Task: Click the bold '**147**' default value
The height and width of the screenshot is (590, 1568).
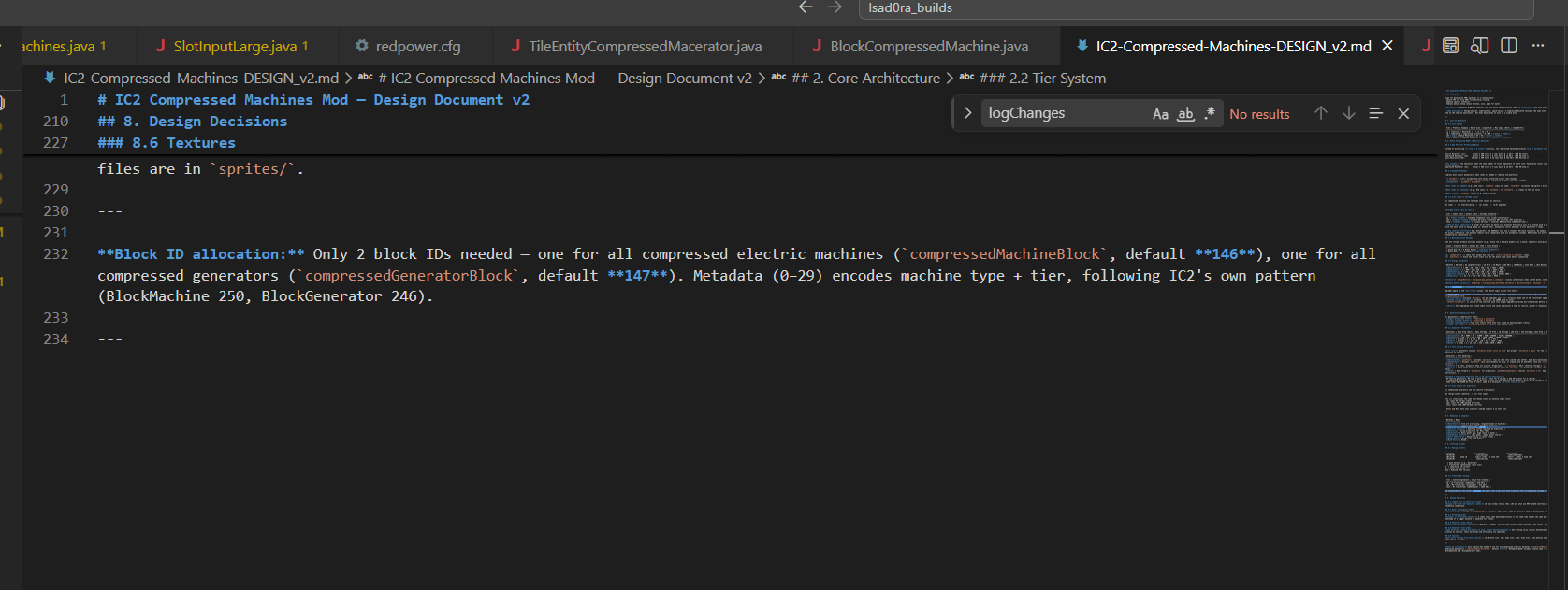Action: coord(637,276)
